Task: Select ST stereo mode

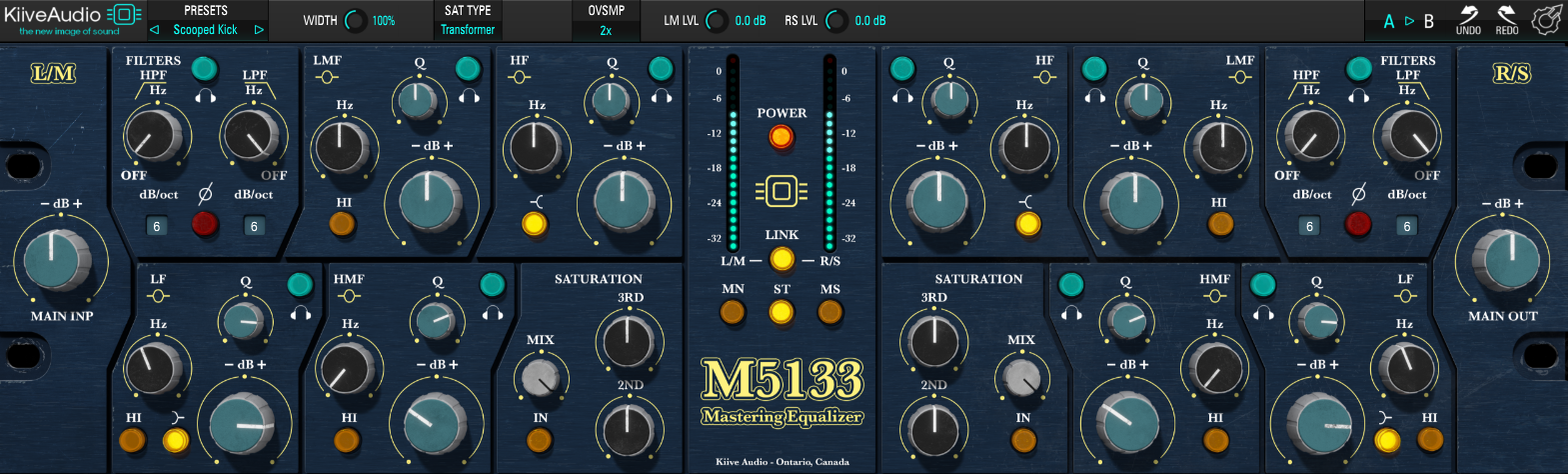Action: 782,312
